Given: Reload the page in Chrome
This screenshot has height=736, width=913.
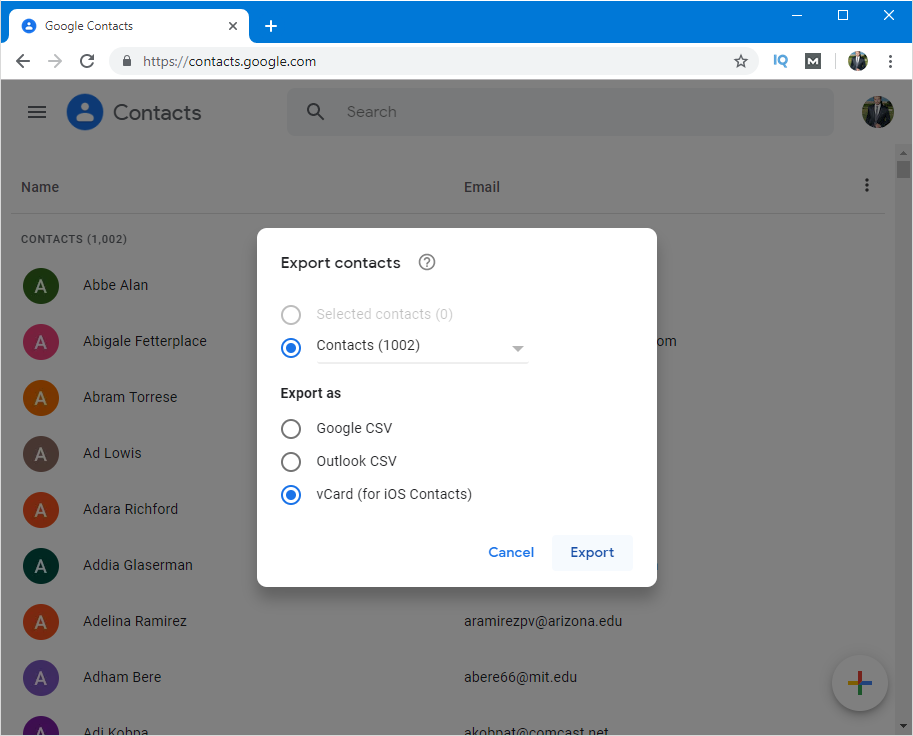Looking at the screenshot, I should point(87,61).
